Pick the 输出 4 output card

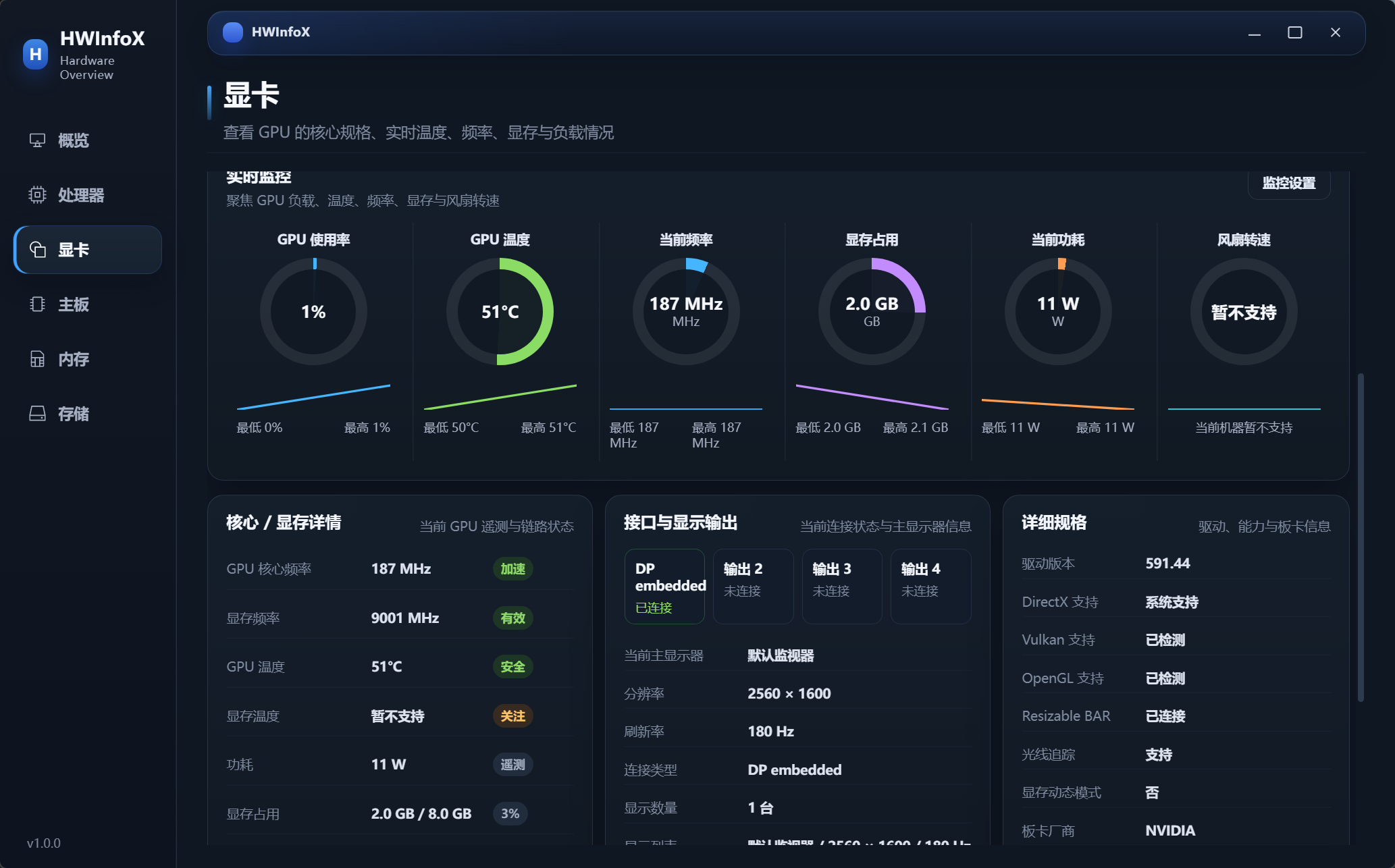pos(930,587)
